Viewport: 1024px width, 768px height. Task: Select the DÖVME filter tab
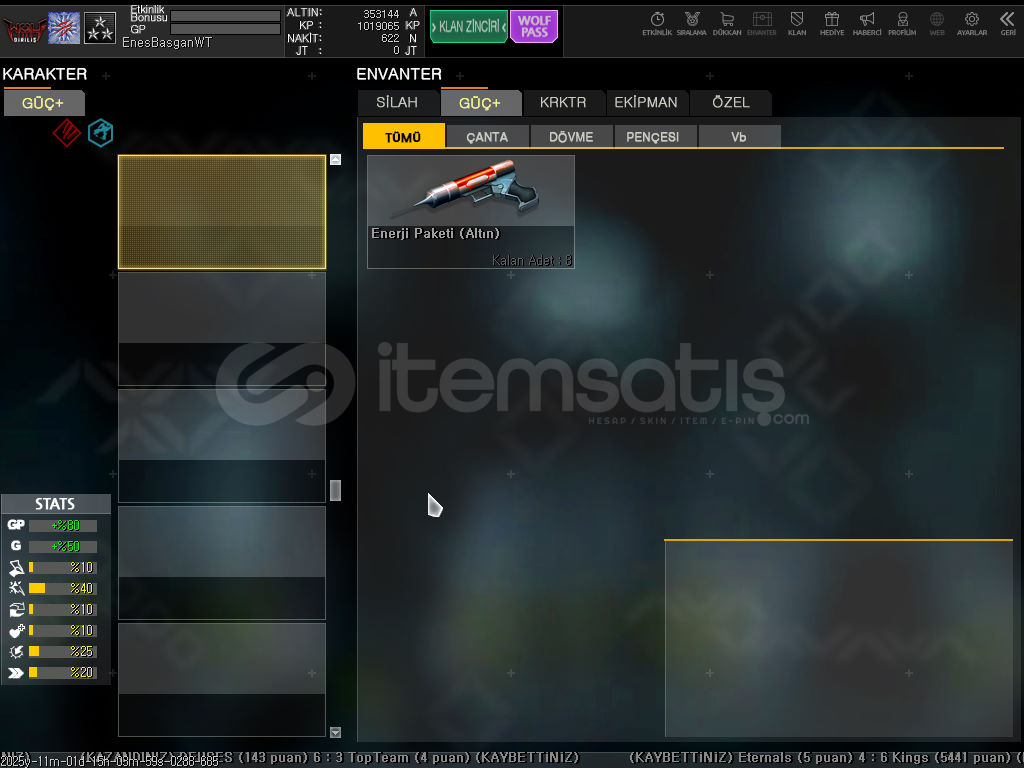pos(571,137)
